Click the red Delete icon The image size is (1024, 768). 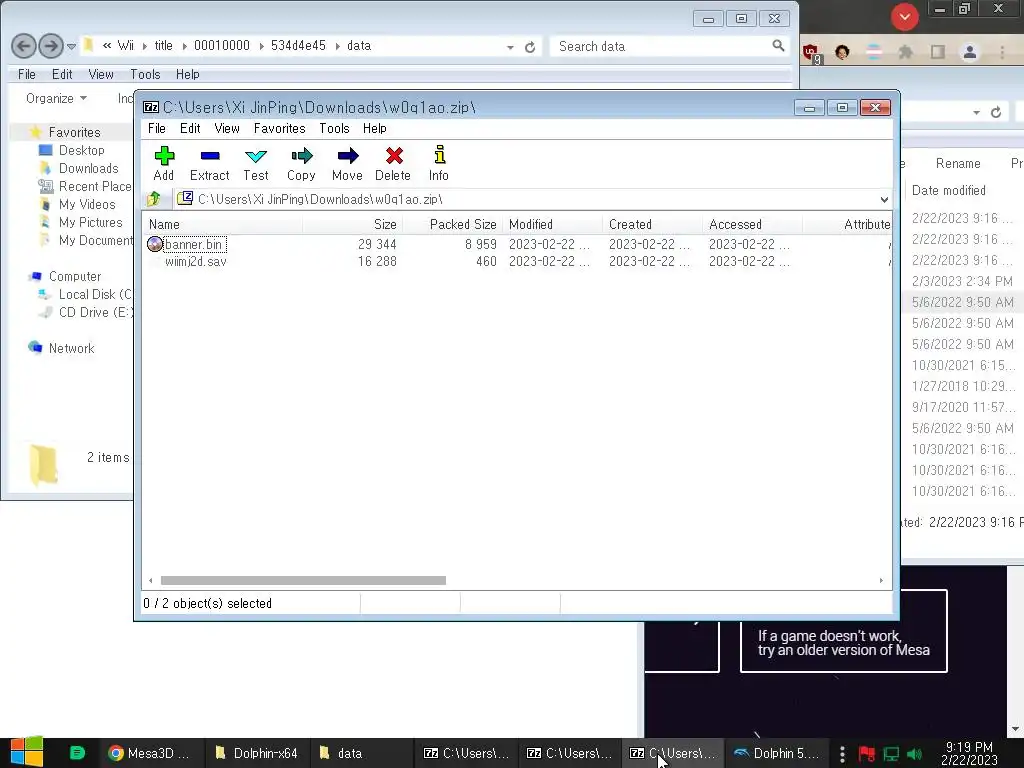[x=393, y=163]
